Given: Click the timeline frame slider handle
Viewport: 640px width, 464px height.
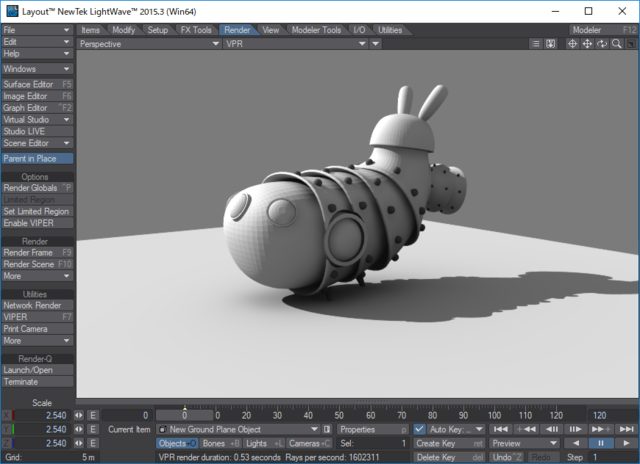Looking at the screenshot, I should point(184,415).
